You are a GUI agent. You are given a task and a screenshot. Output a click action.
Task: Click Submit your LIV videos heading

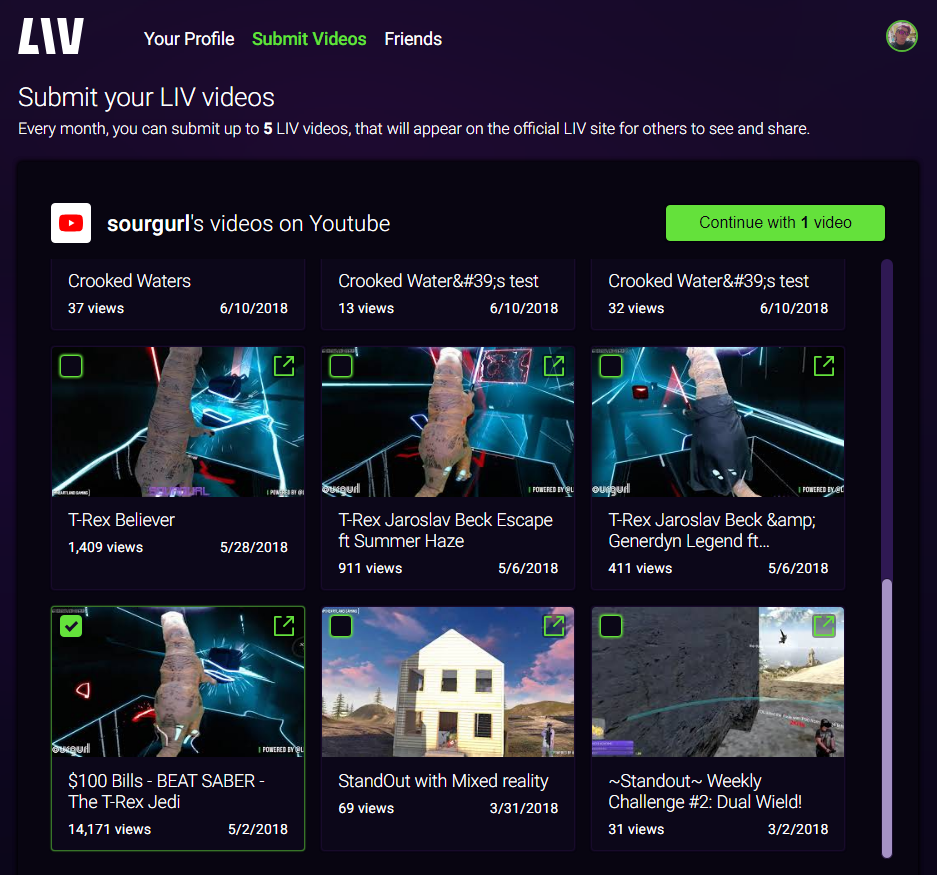pyautogui.click(x=146, y=97)
